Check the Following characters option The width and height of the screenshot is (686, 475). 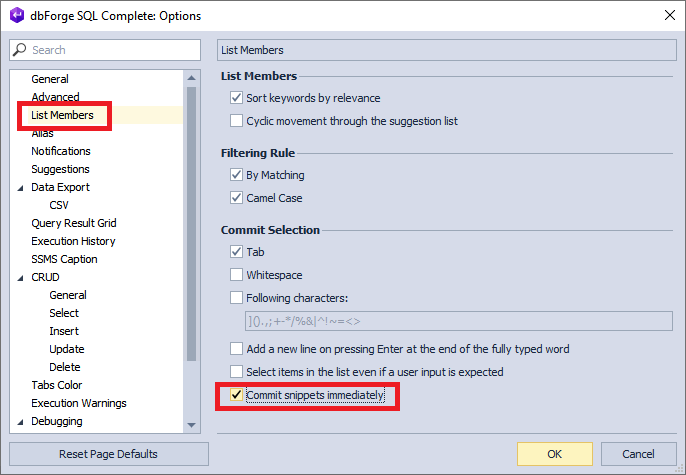pos(236,297)
